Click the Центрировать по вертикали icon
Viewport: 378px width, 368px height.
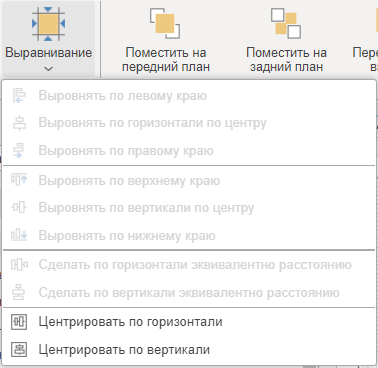[x=19, y=350]
